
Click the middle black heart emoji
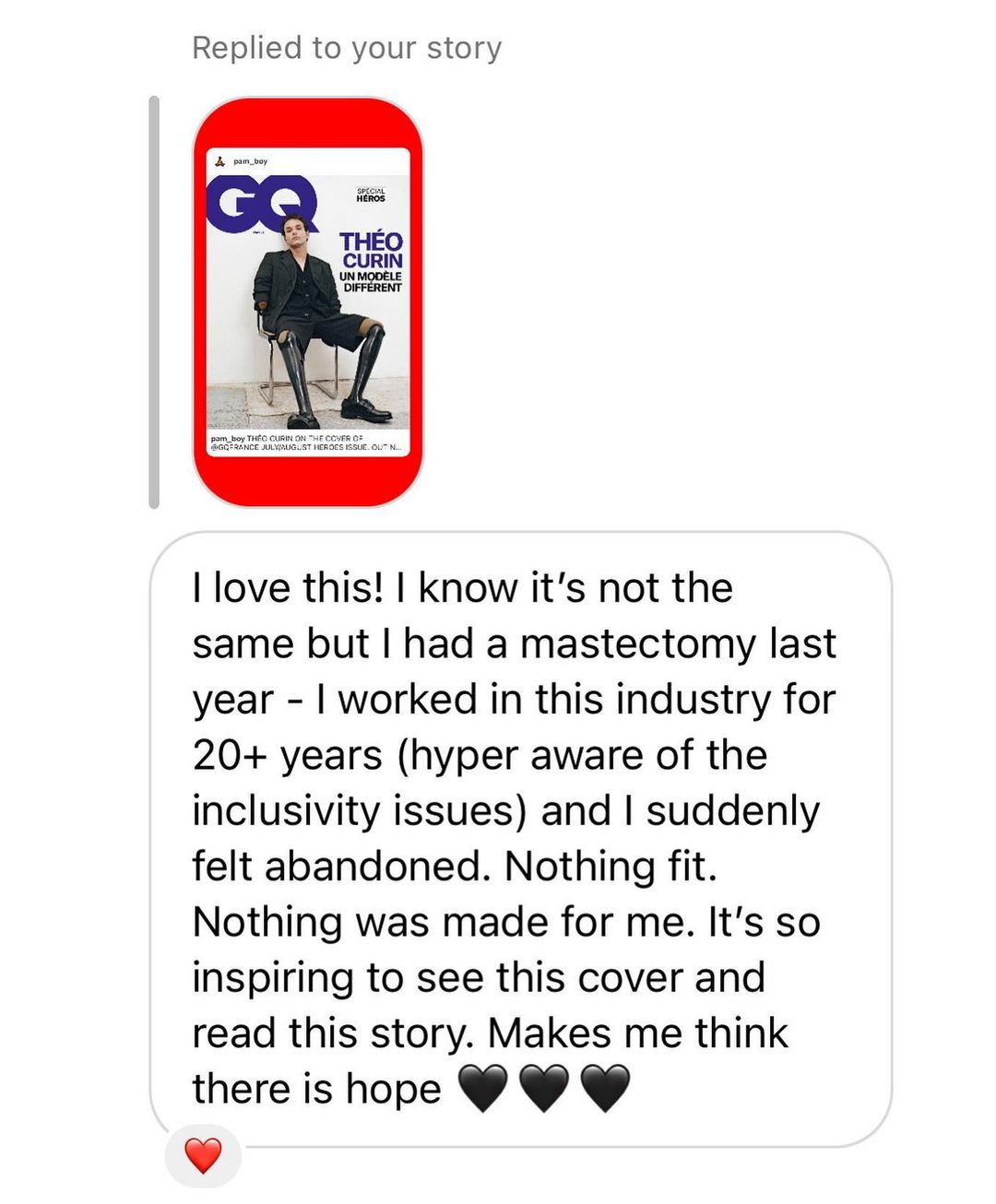(544, 1088)
